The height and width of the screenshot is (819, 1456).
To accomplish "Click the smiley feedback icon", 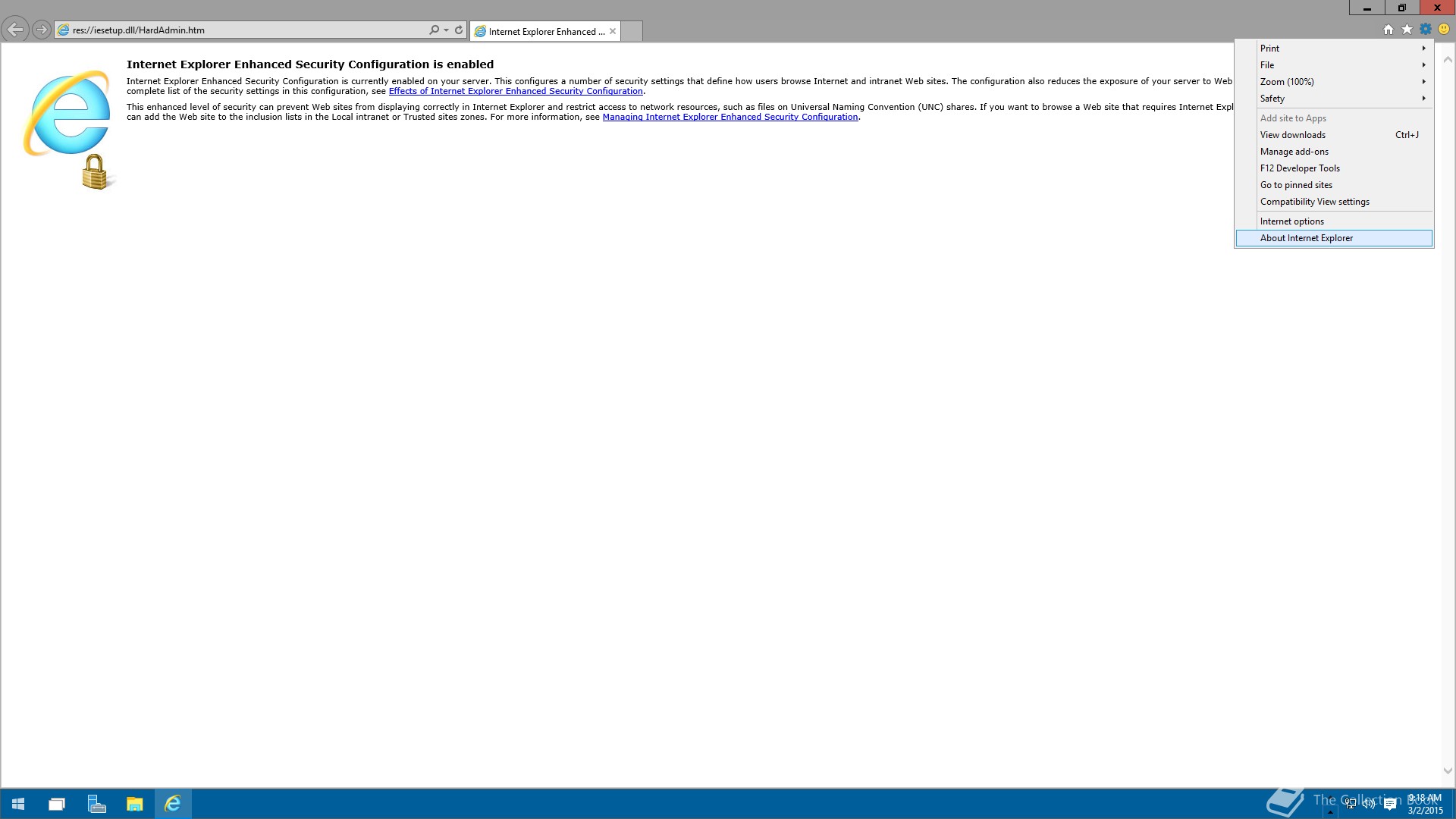I will pyautogui.click(x=1444, y=30).
